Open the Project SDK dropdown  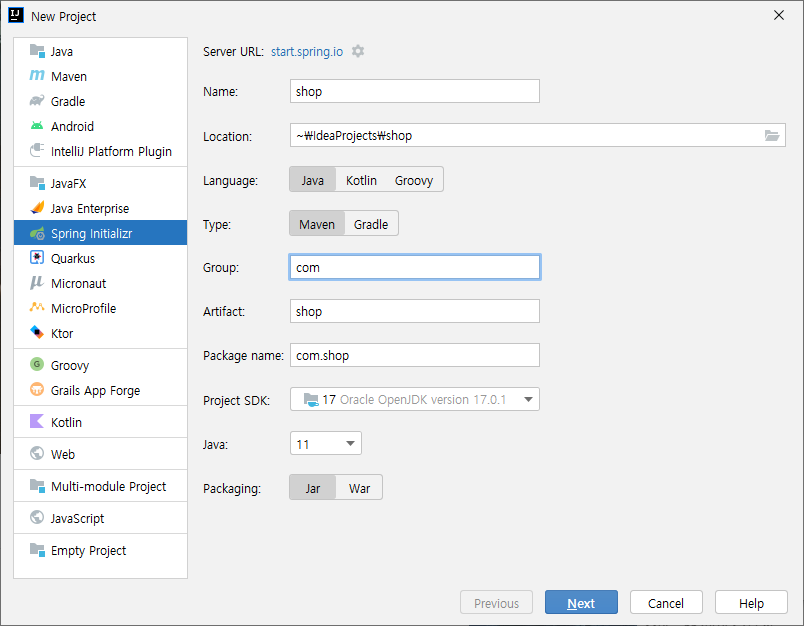click(415, 399)
